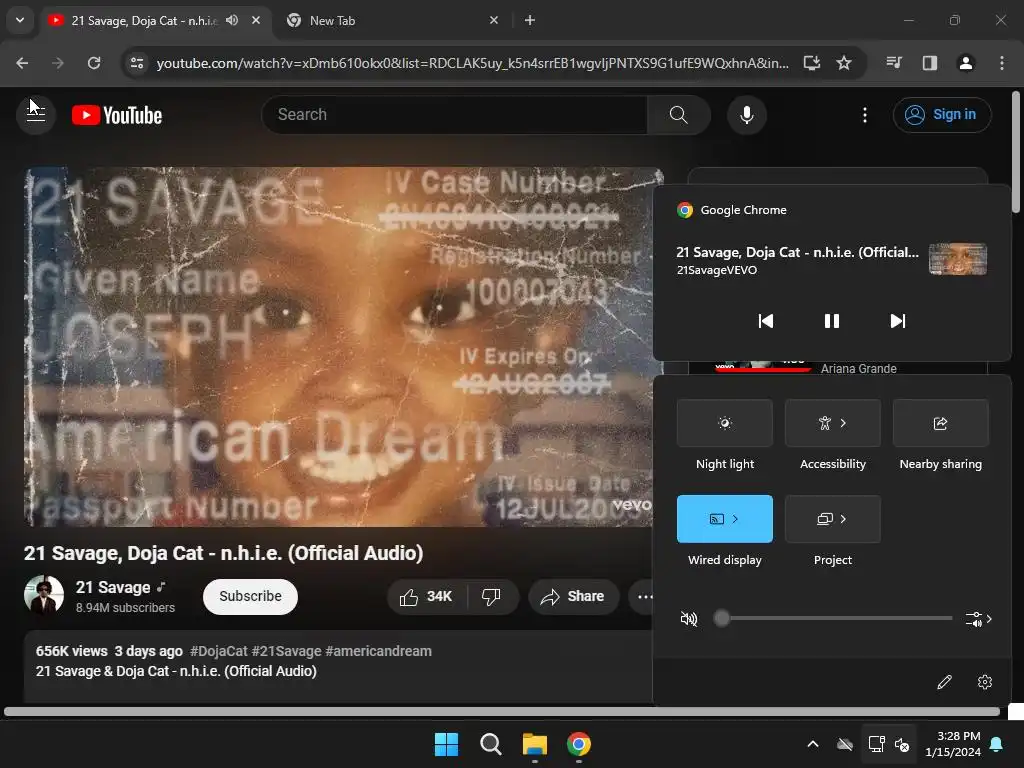Viewport: 1024px width, 768px height.
Task: Set level on the volume slider
Action: pos(833,618)
